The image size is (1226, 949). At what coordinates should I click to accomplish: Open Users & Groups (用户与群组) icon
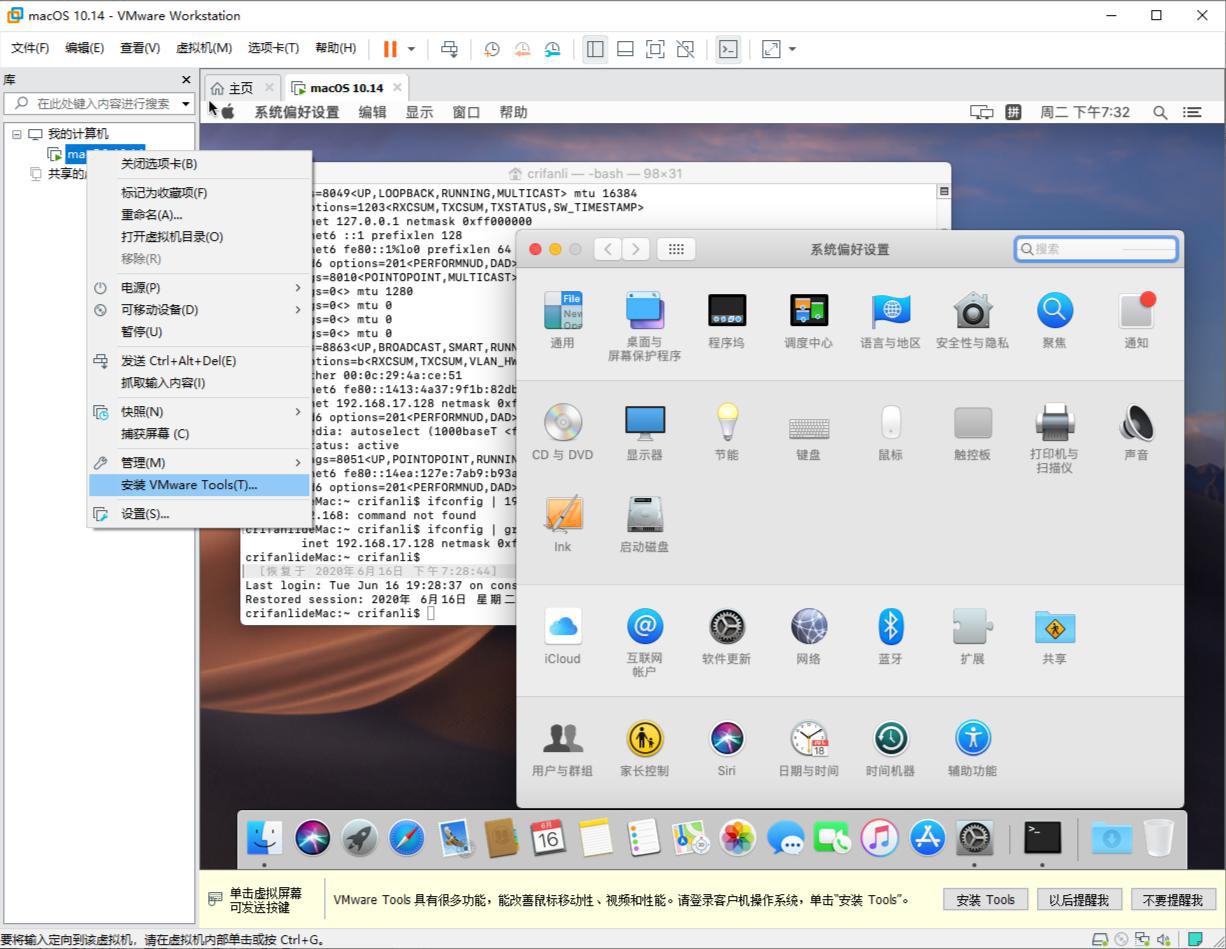562,739
